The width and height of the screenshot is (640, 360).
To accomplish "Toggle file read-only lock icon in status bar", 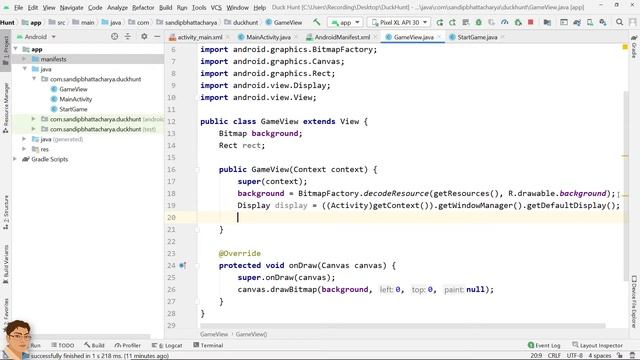I will point(620,356).
